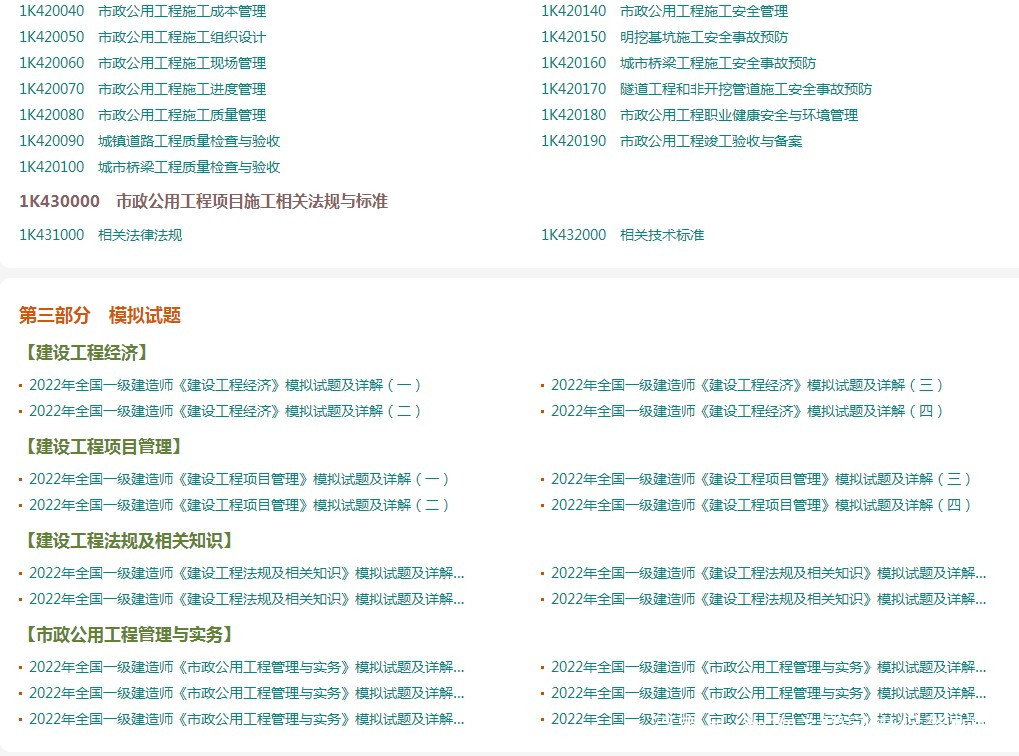This screenshot has width=1019, height=756.
Task: Go to 1K420080 市政公用工程施工质量管理
Action: click(x=142, y=115)
